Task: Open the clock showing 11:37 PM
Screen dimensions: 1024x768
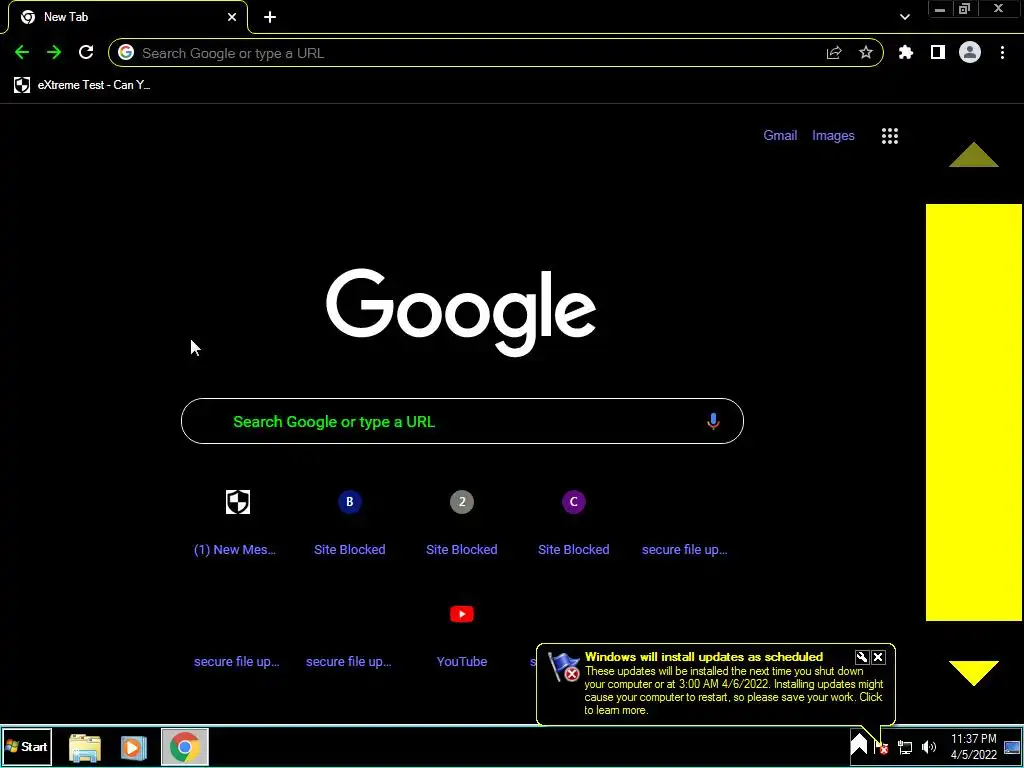Action: pos(974,746)
